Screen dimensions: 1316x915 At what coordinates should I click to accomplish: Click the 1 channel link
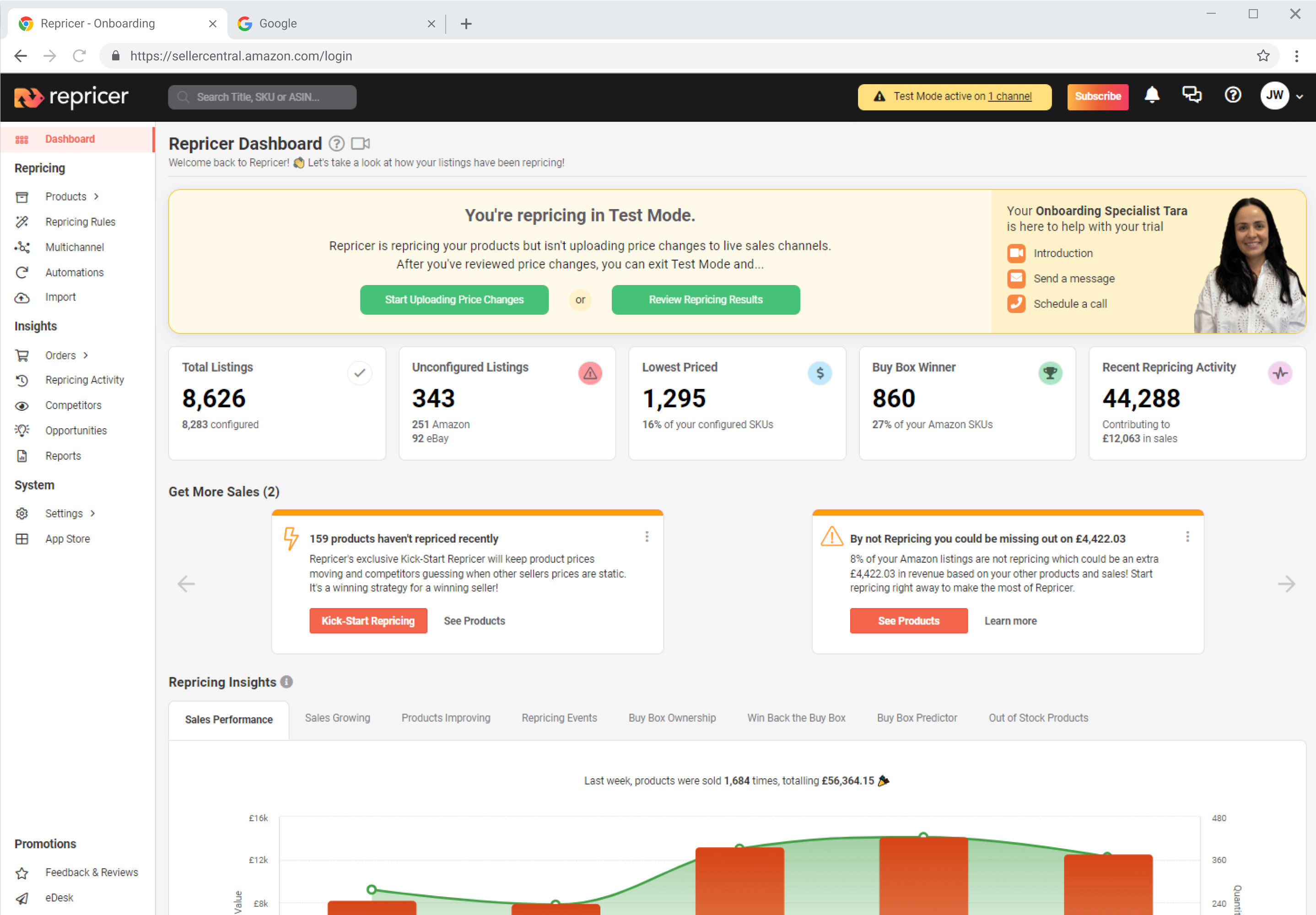pos(1009,96)
